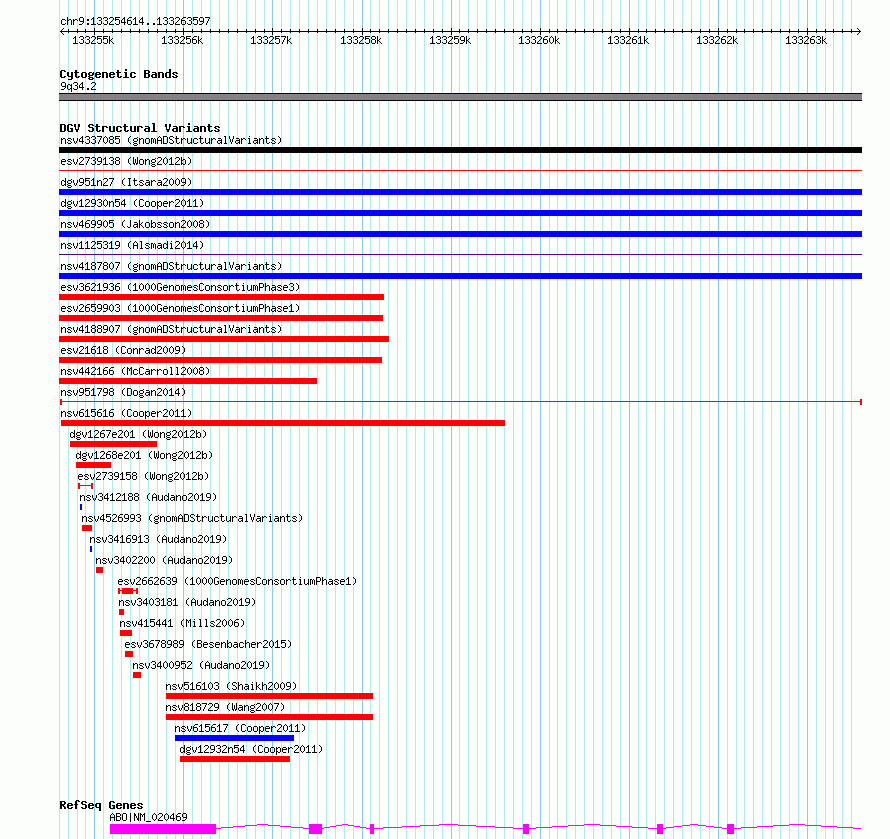This screenshot has height=839, width=890.
Task: Click esv2739158 (Wong2012b) label
Action: click(x=143, y=476)
